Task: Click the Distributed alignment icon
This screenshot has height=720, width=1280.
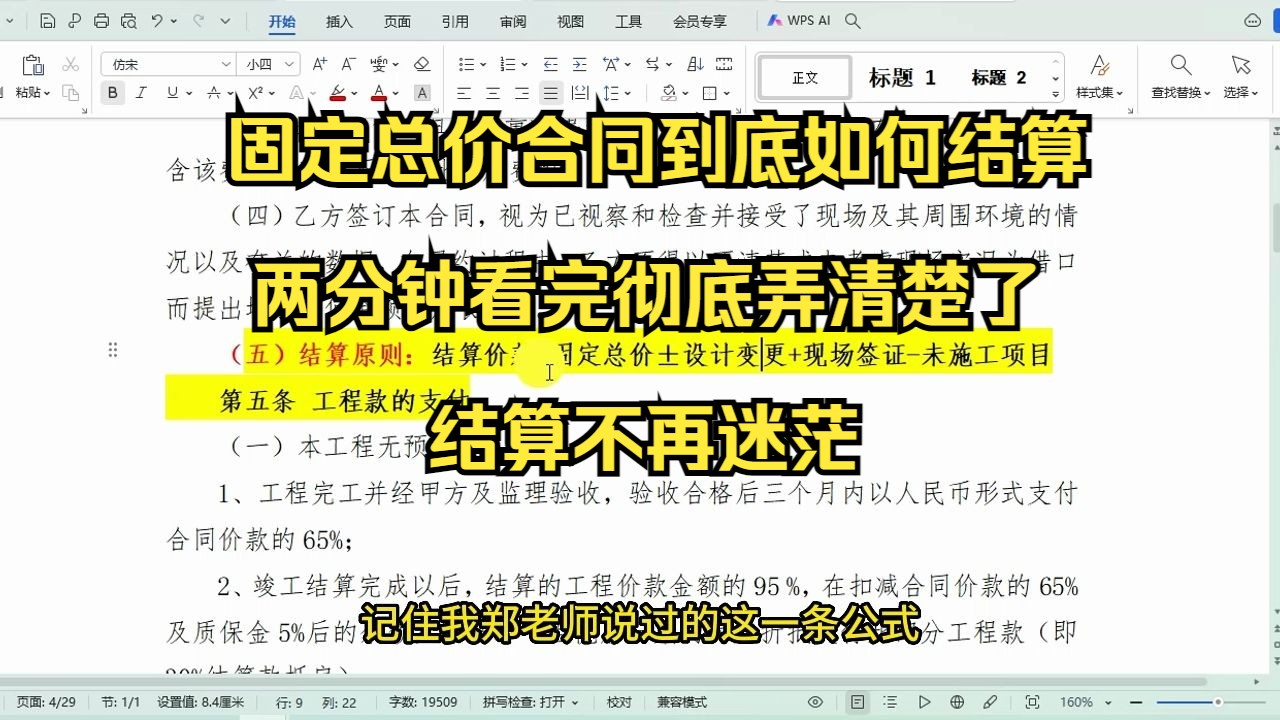Action: click(579, 93)
